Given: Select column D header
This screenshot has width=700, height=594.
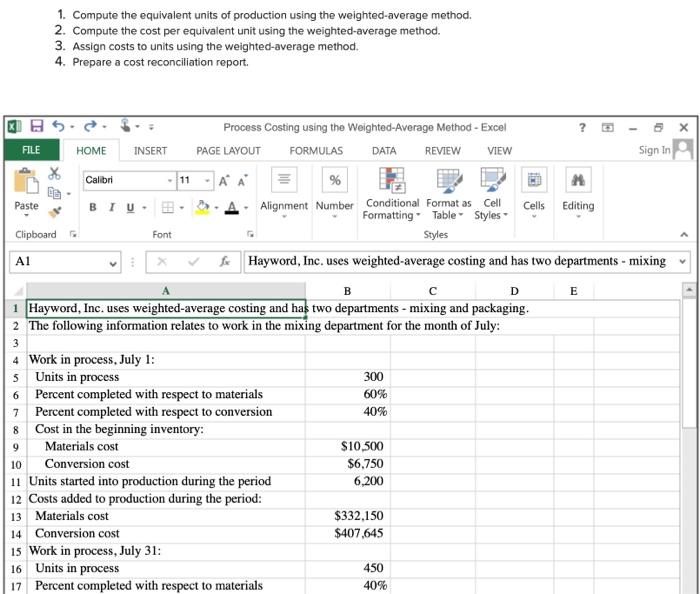Looking at the screenshot, I should pyautogui.click(x=514, y=291).
